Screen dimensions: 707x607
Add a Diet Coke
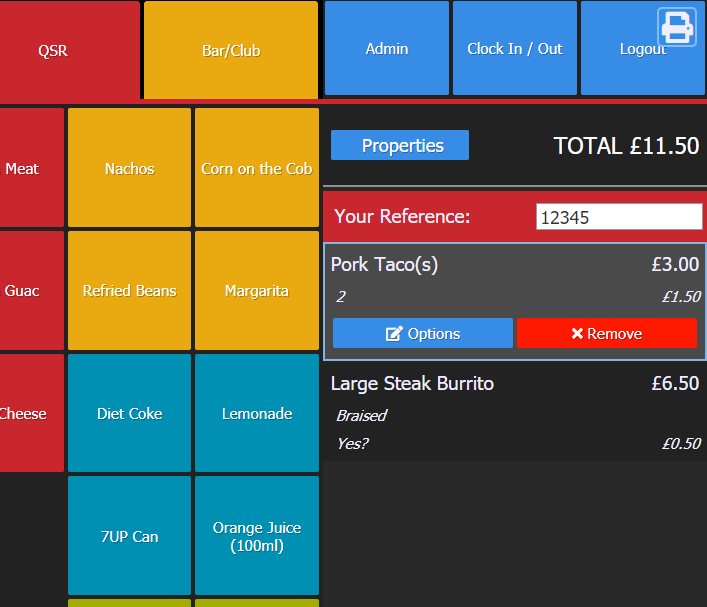(129, 413)
